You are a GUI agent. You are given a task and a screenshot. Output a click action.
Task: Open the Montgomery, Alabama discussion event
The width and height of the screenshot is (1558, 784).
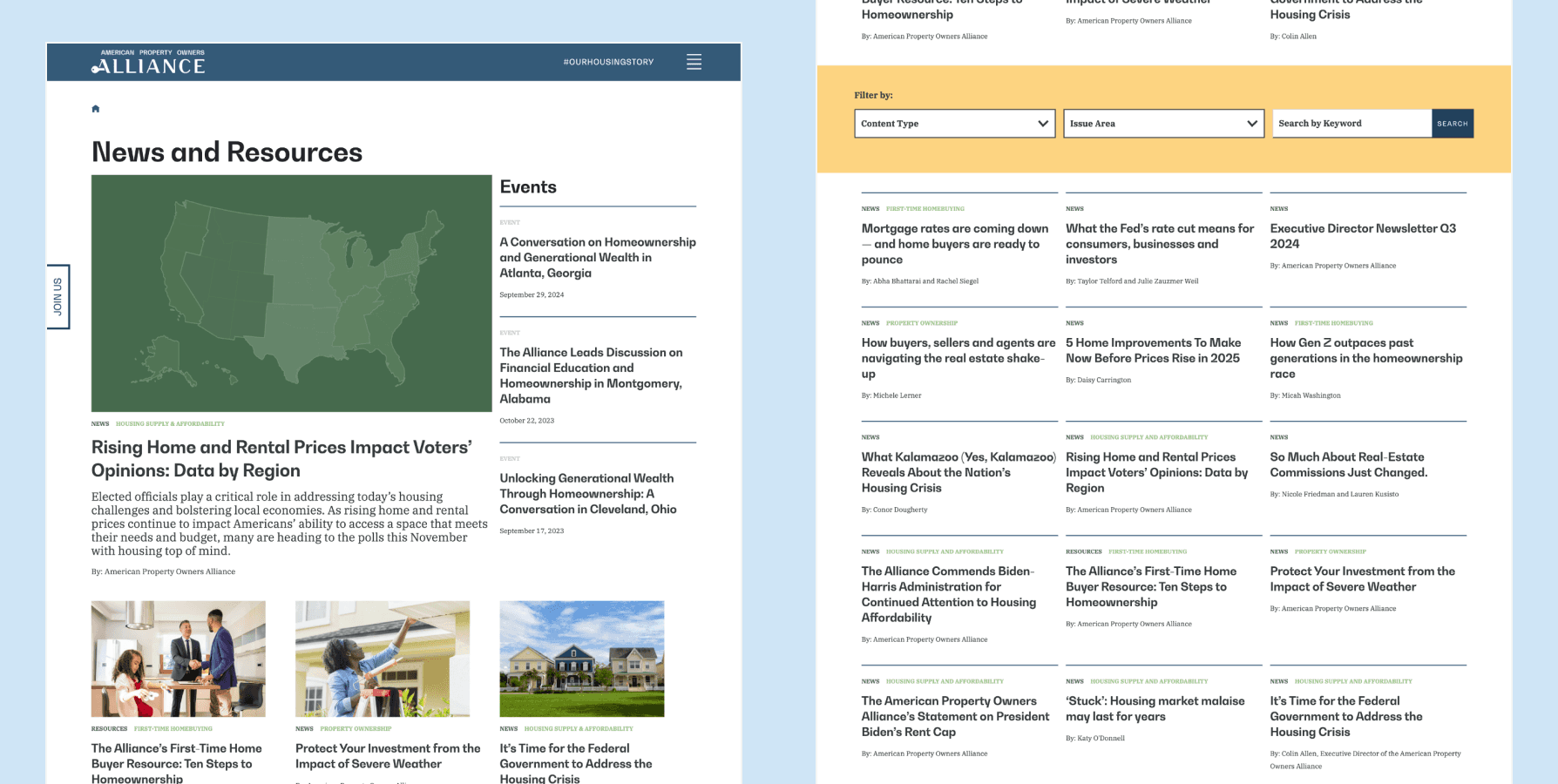(x=591, y=375)
